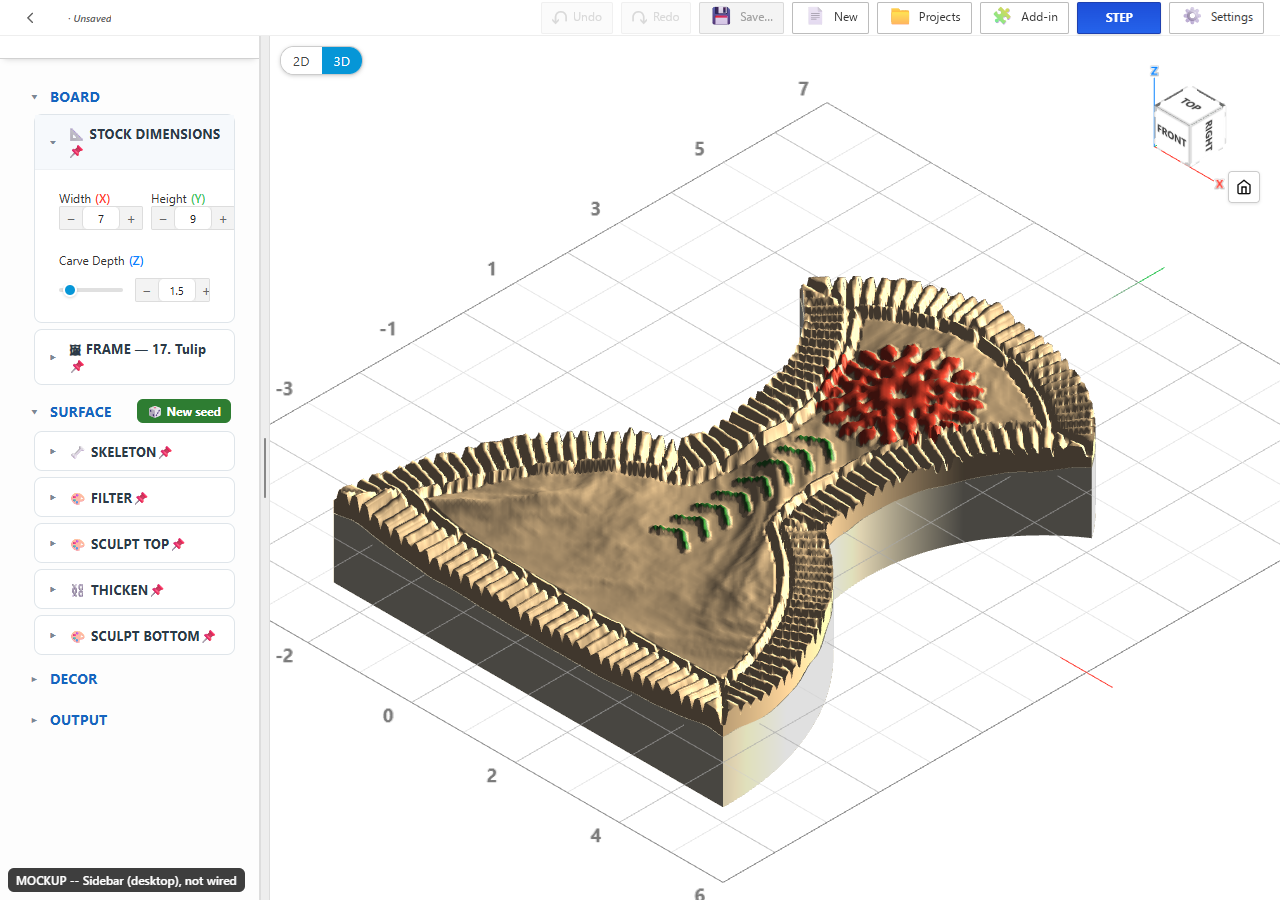Collapse the SURFACE section

(34, 412)
